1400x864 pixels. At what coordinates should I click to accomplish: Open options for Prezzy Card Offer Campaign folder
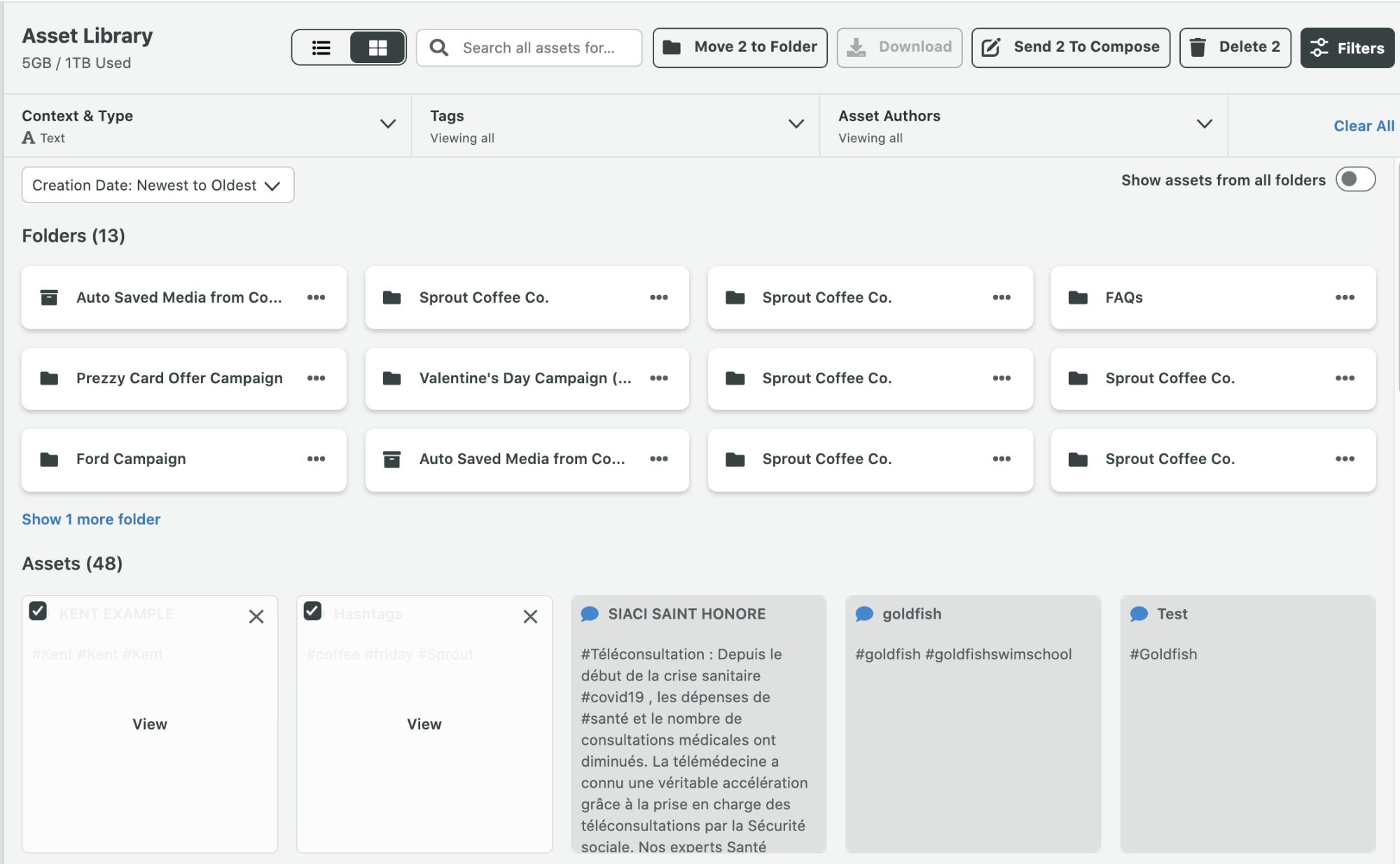[316, 378]
